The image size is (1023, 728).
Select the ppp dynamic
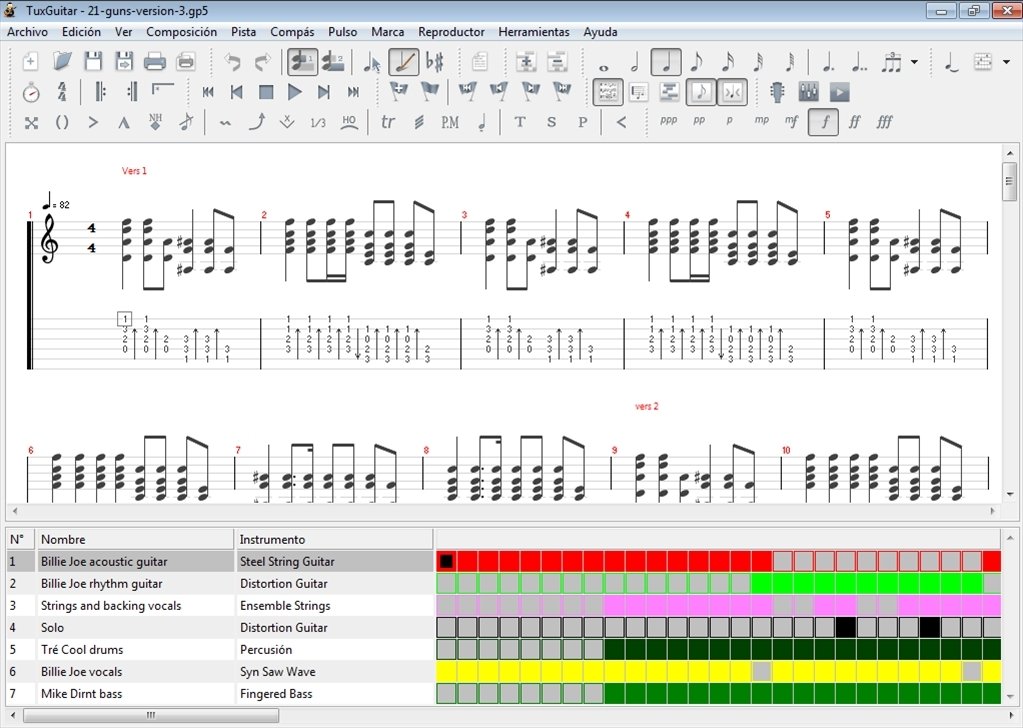[668, 121]
